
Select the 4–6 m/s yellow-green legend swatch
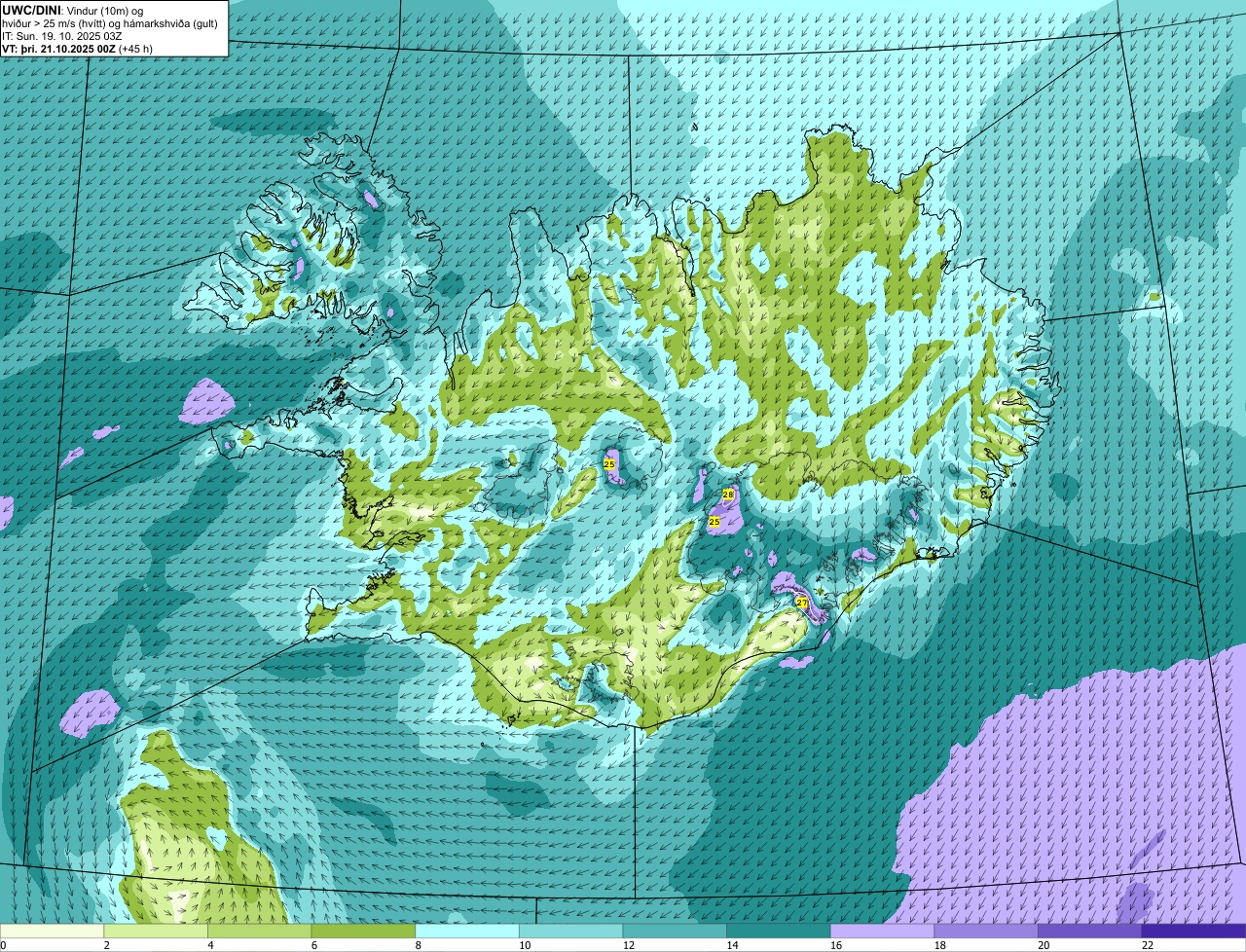[x=260, y=931]
